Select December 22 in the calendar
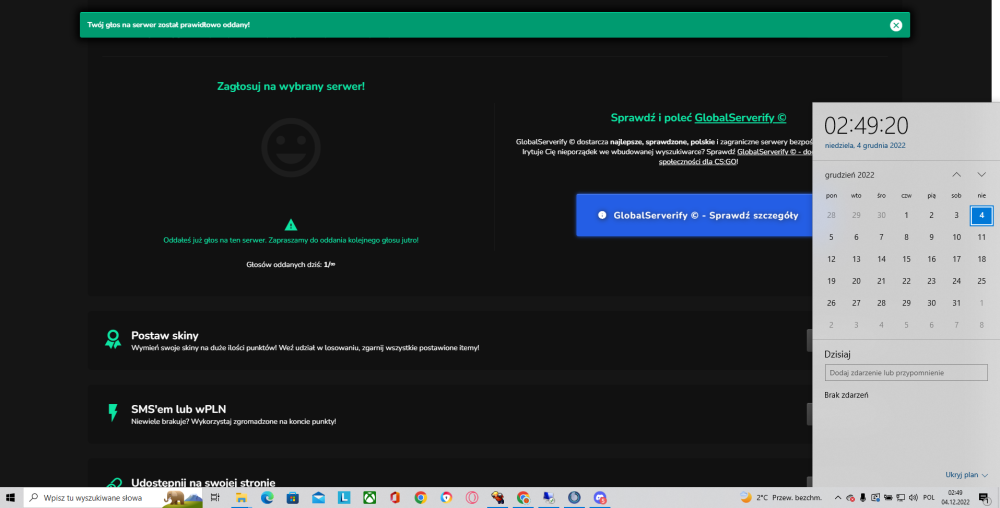The height and width of the screenshot is (508, 1000). pyautogui.click(x=906, y=281)
